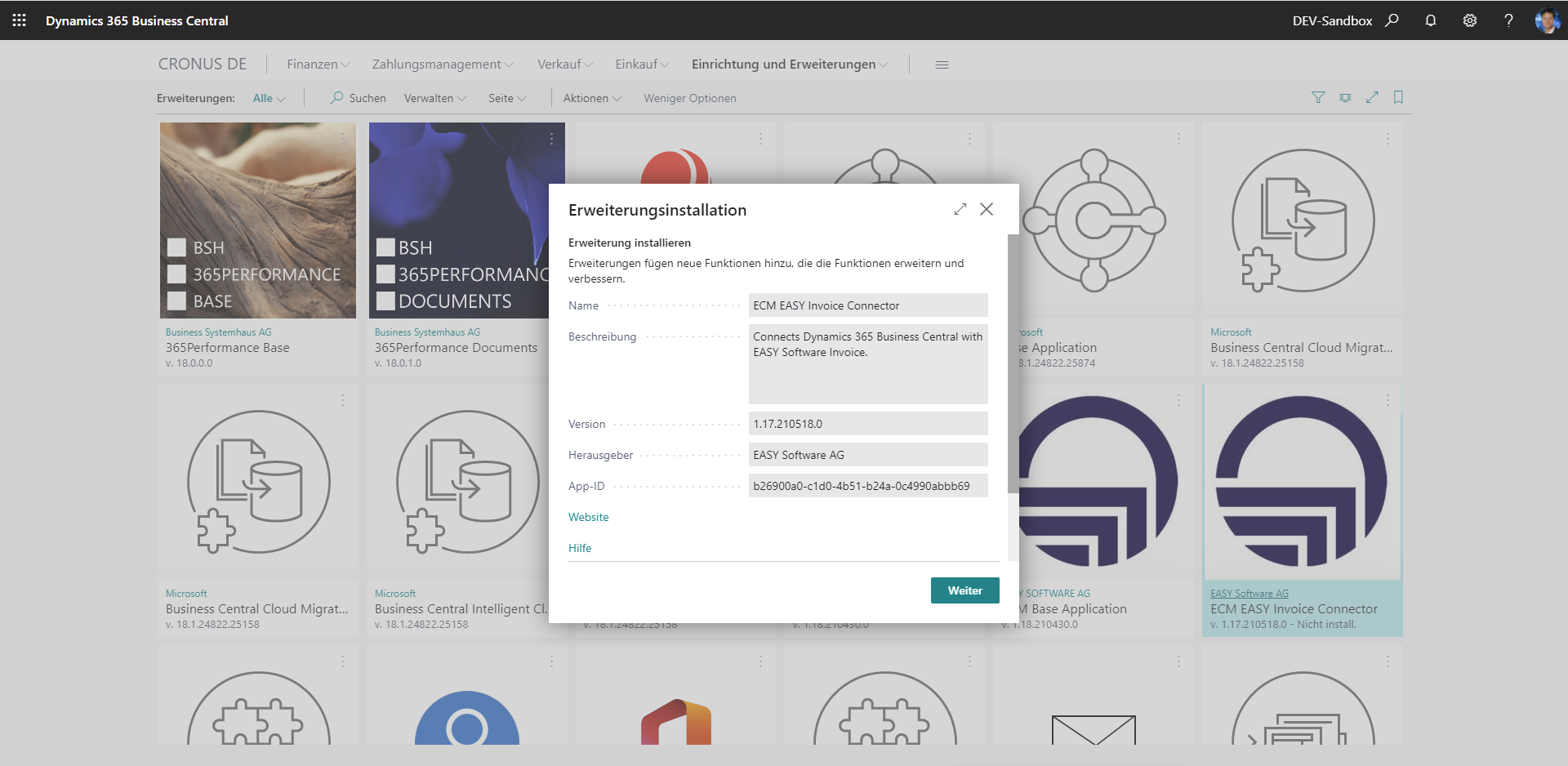The image size is (1568, 766).
Task: Click version v. 18.0.0.0 text
Action: tap(189, 363)
